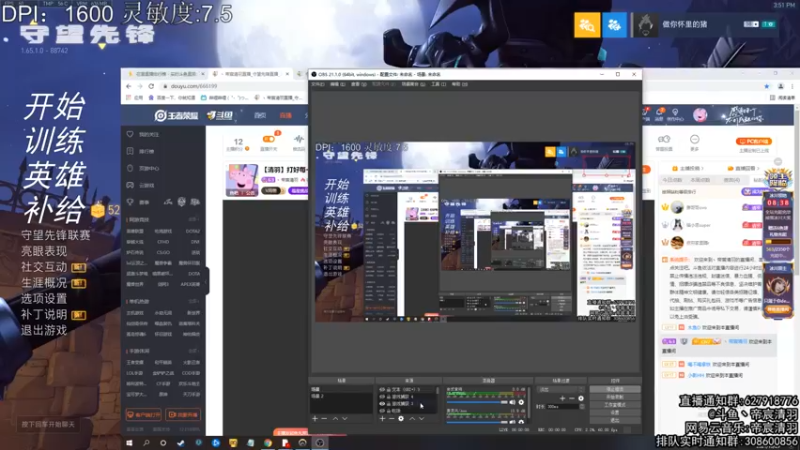Open Google Chrome from the taskbar
Viewport: 800px width, 450px height.
point(267,443)
